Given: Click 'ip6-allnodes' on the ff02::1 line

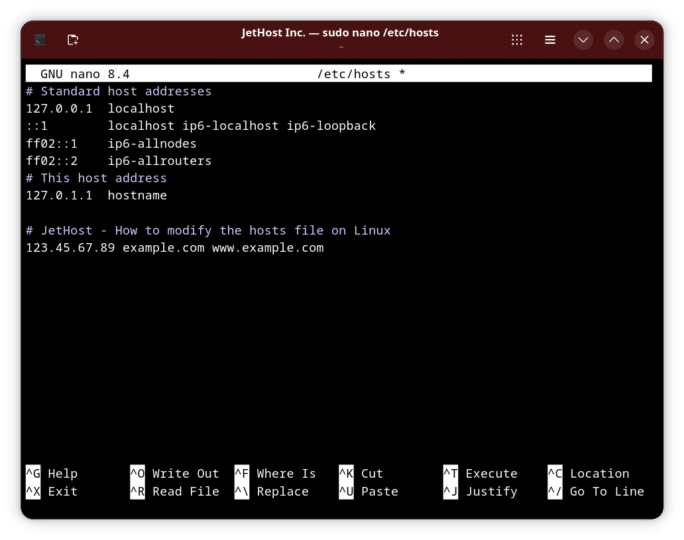Looking at the screenshot, I should pyautogui.click(x=152, y=143).
